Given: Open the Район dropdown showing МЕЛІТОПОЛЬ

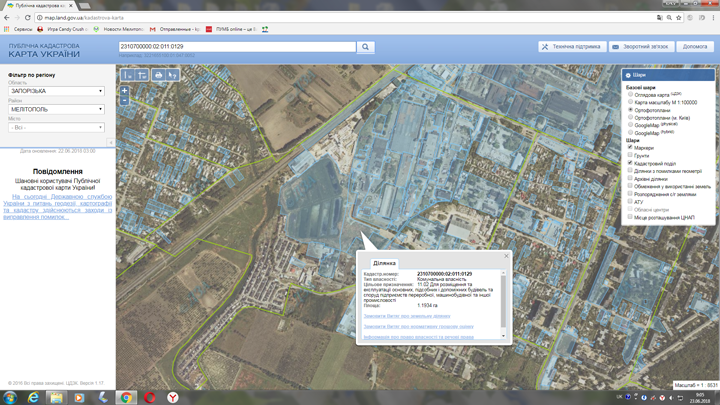Looking at the screenshot, I should (x=56, y=109).
